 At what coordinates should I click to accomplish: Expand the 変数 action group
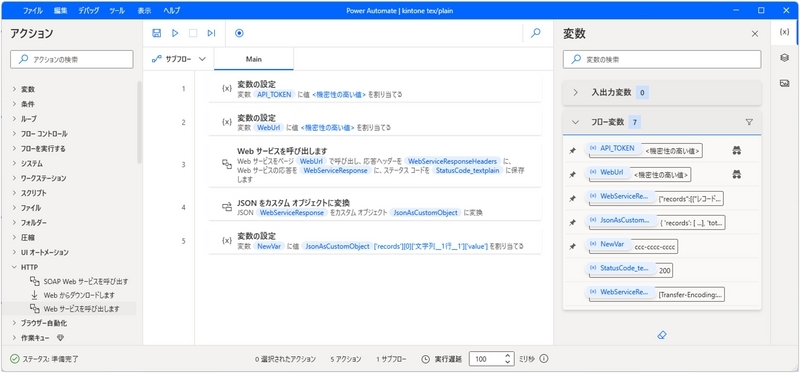14,89
